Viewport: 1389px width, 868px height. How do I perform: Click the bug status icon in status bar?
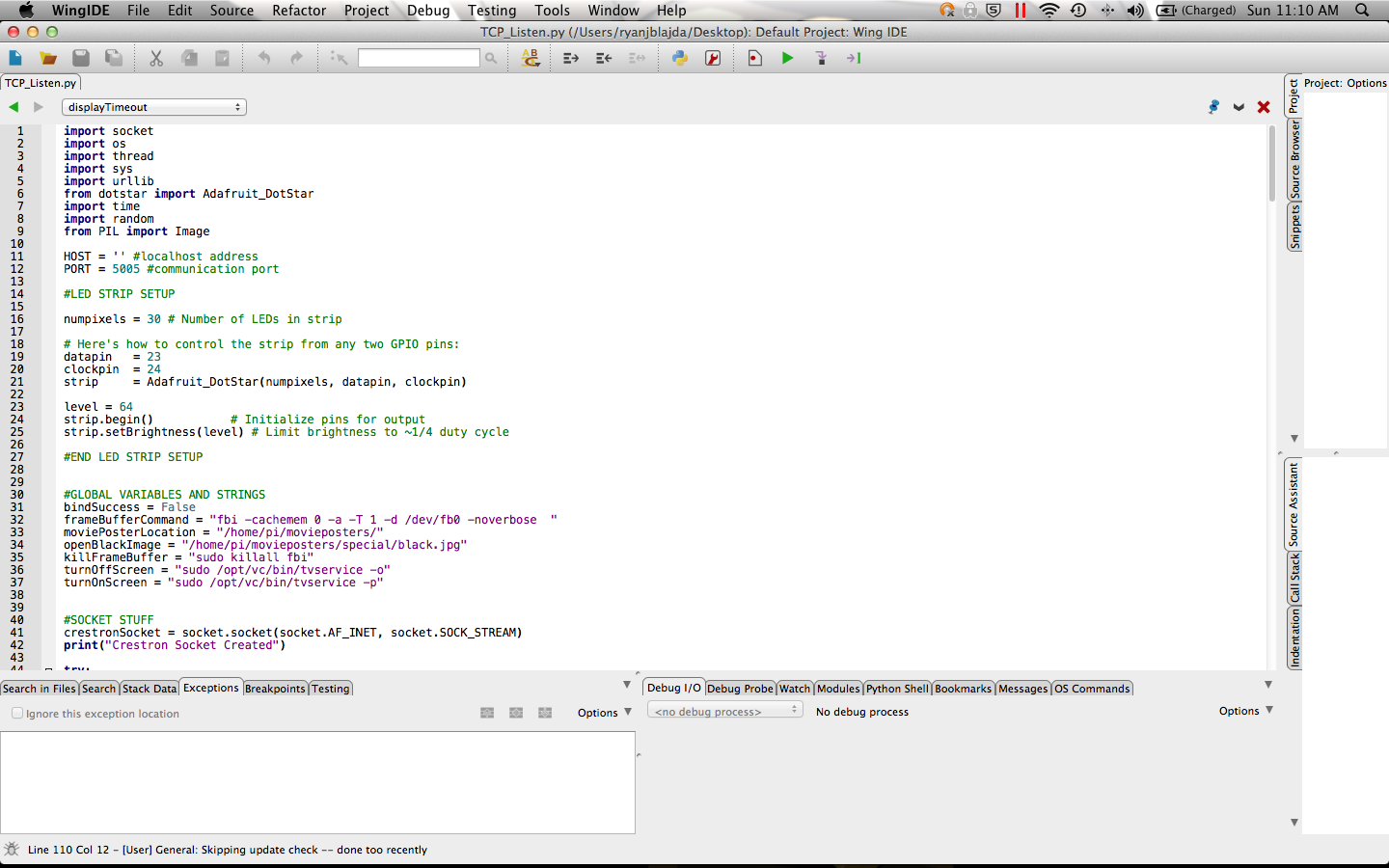point(12,850)
